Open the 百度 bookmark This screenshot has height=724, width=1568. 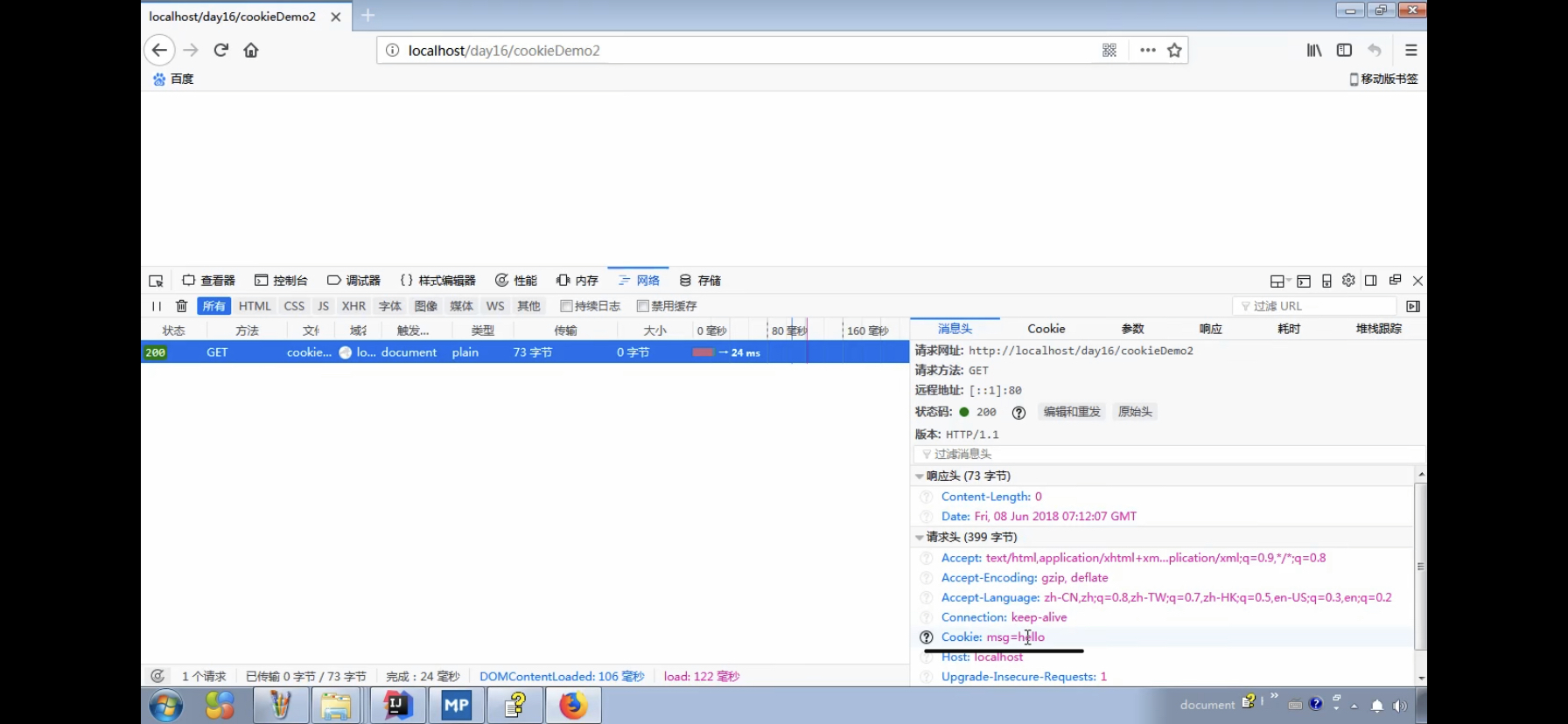pos(173,79)
